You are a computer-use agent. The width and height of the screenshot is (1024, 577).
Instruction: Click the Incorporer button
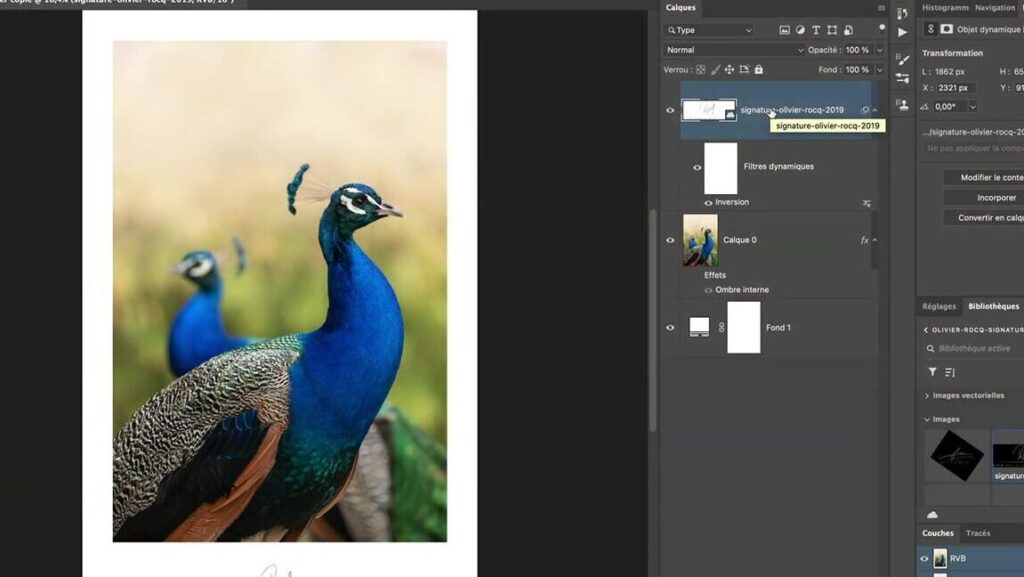pos(984,198)
